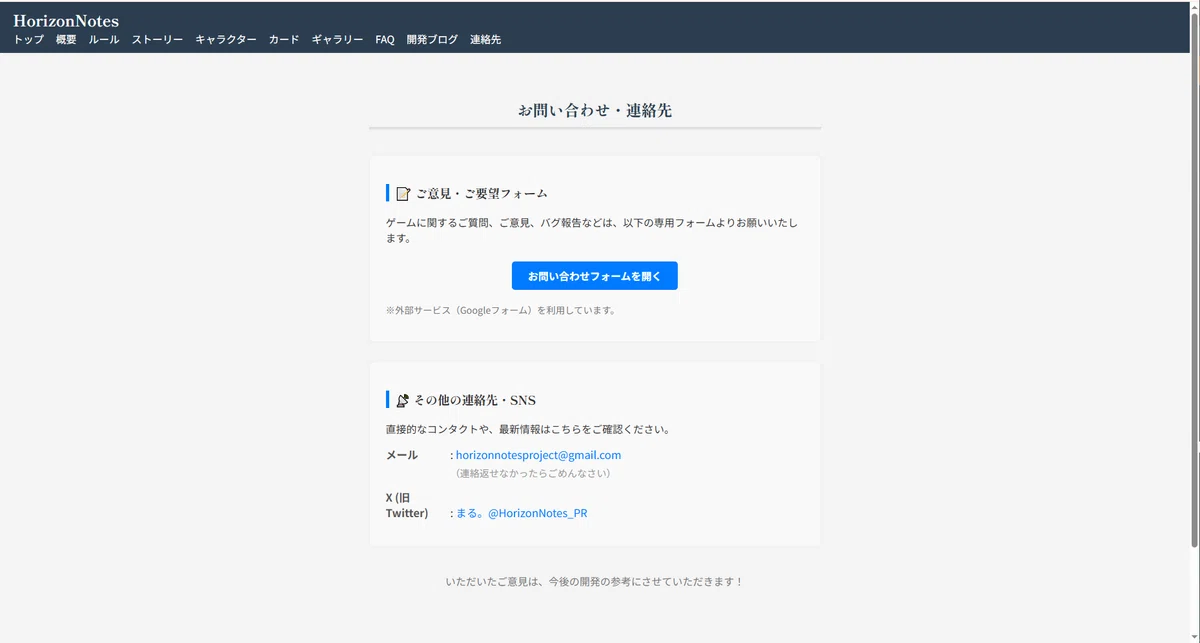Viewport: 1200px width, 643px height.
Task: Open the ギャラリー page
Action: (x=337, y=40)
